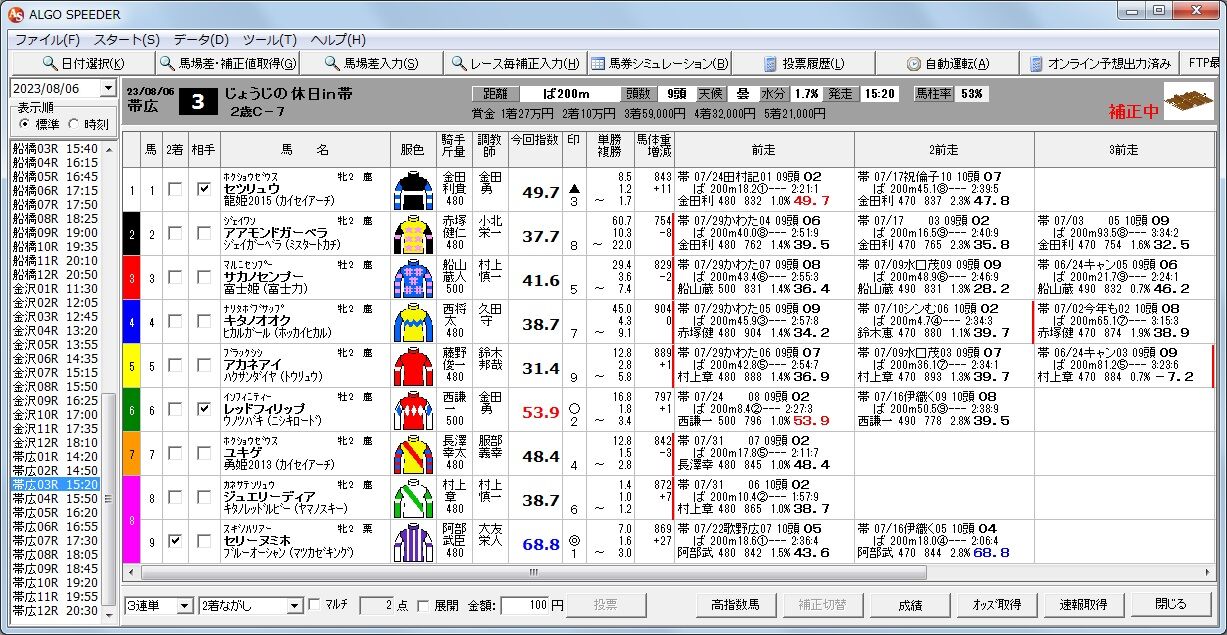Click the 成績 results button

tap(909, 605)
